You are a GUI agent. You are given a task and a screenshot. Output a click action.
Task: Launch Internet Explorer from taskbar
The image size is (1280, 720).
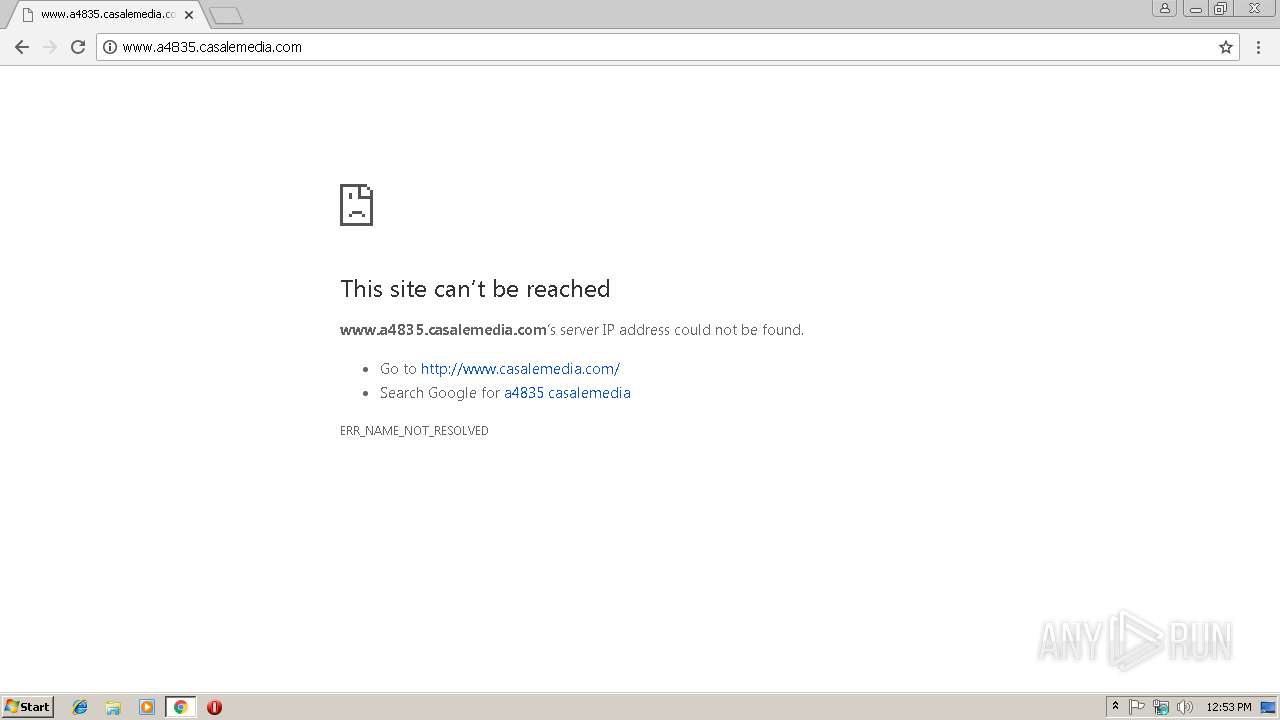[80, 707]
